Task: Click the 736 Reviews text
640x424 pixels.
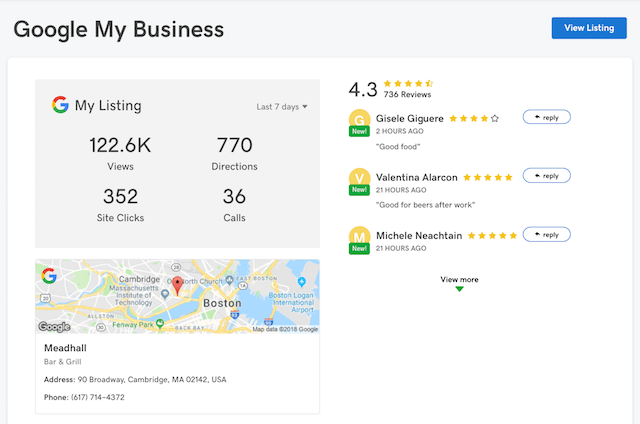Action: point(407,95)
